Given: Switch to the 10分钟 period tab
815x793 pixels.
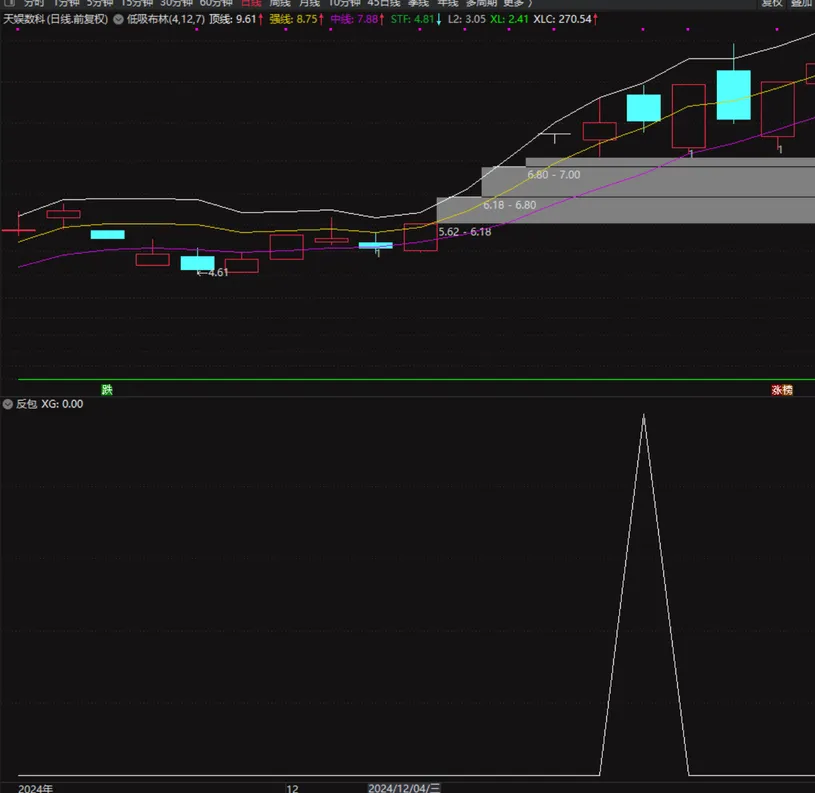Looking at the screenshot, I should coord(344,3).
